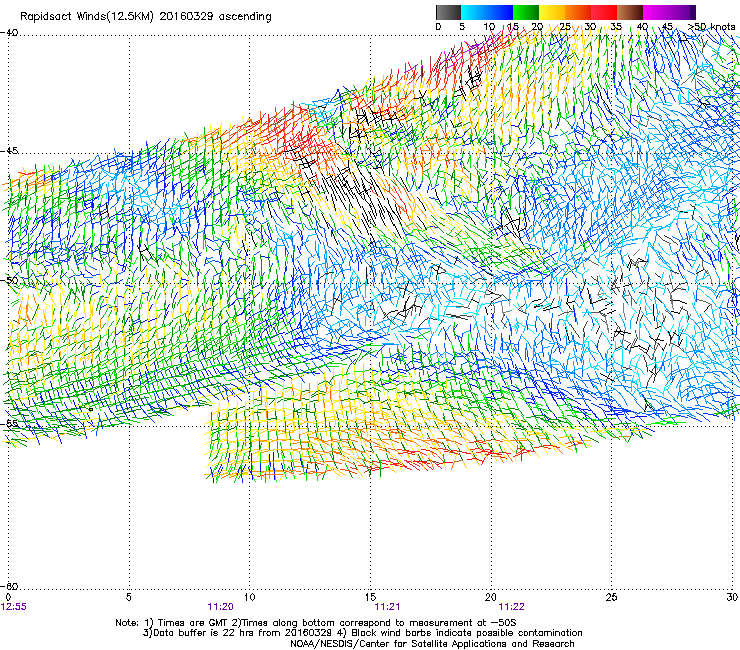The image size is (740, 650).
Task: Click the NOAA/NESDIS credit line
Action: 432,643
